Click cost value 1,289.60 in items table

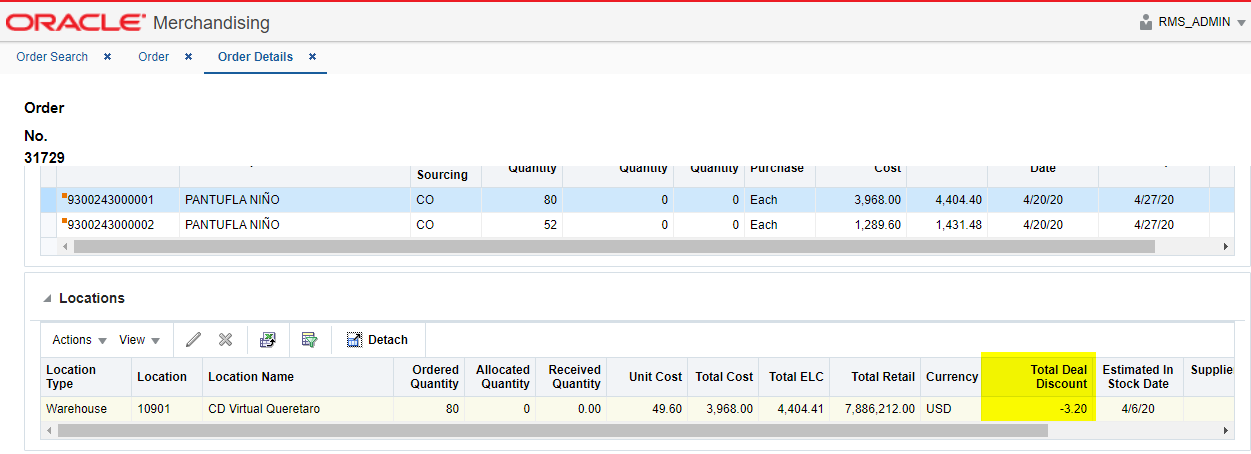(x=877, y=225)
